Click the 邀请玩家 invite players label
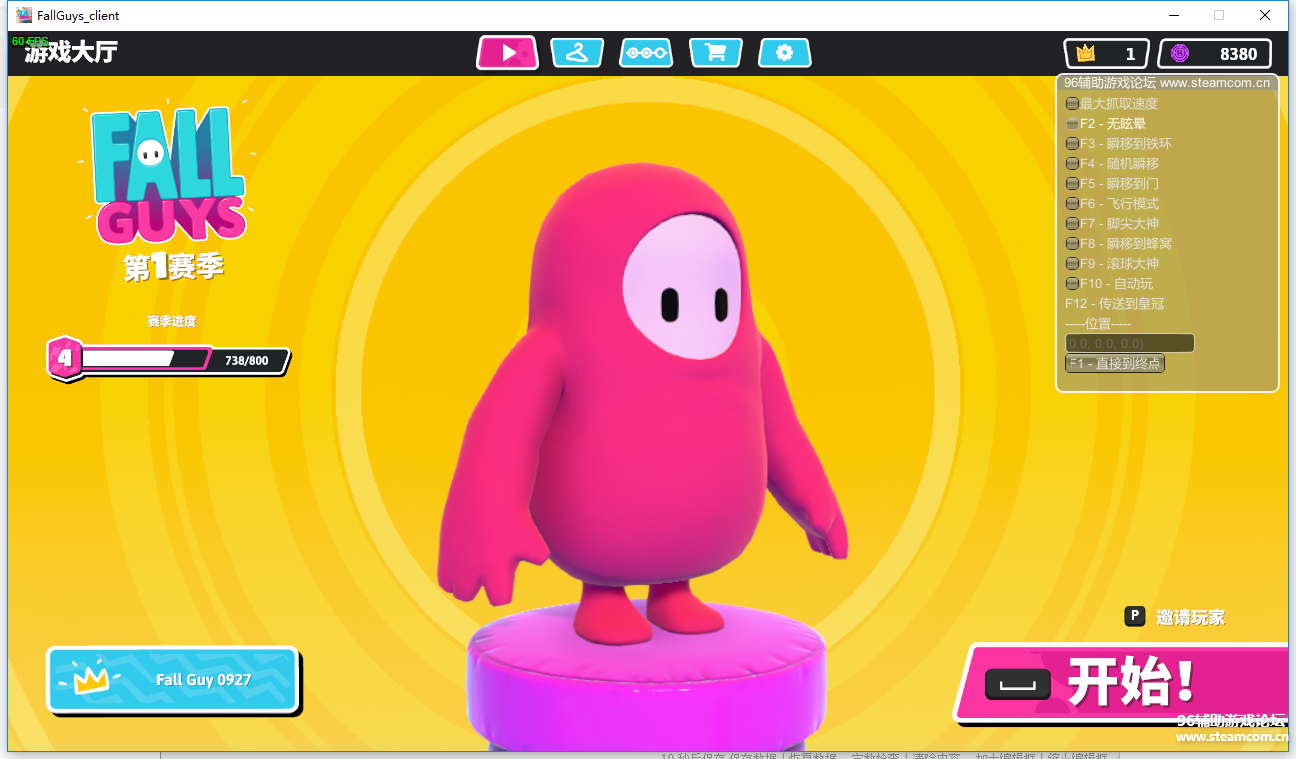 1190,617
